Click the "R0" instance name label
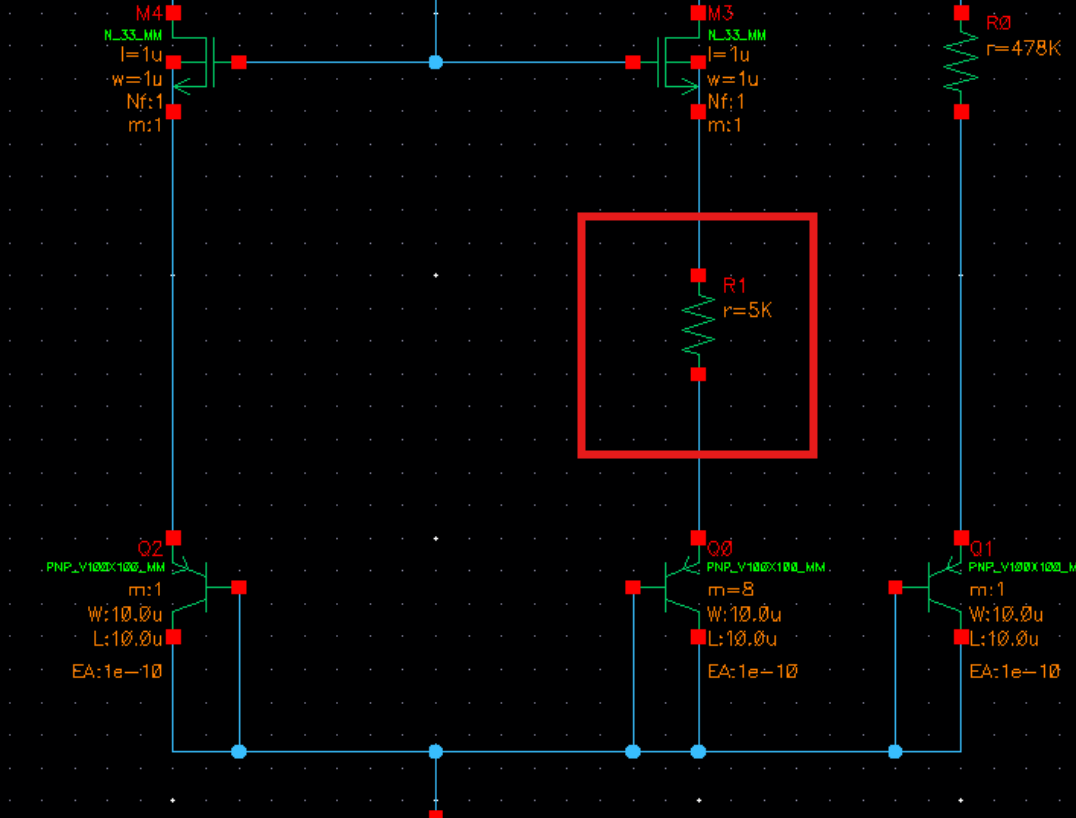 [x=998, y=23]
